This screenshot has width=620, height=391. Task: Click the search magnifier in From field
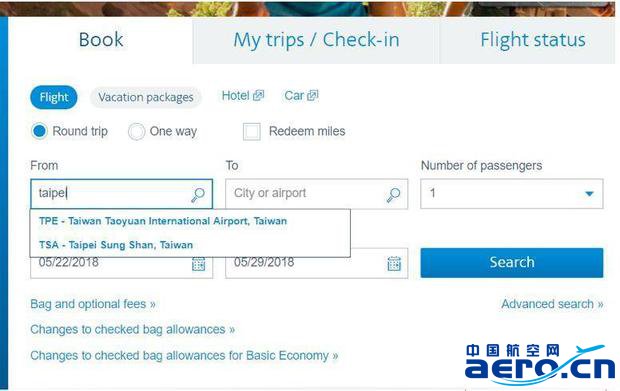[198, 194]
